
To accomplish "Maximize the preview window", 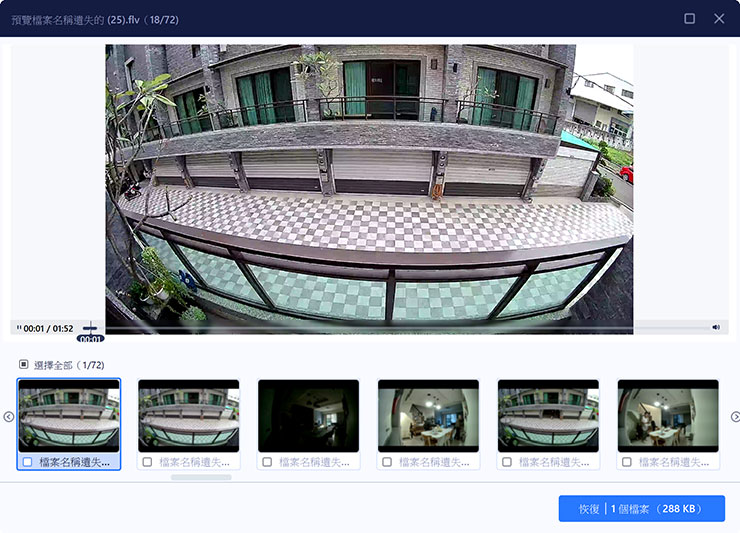I will pos(689,18).
